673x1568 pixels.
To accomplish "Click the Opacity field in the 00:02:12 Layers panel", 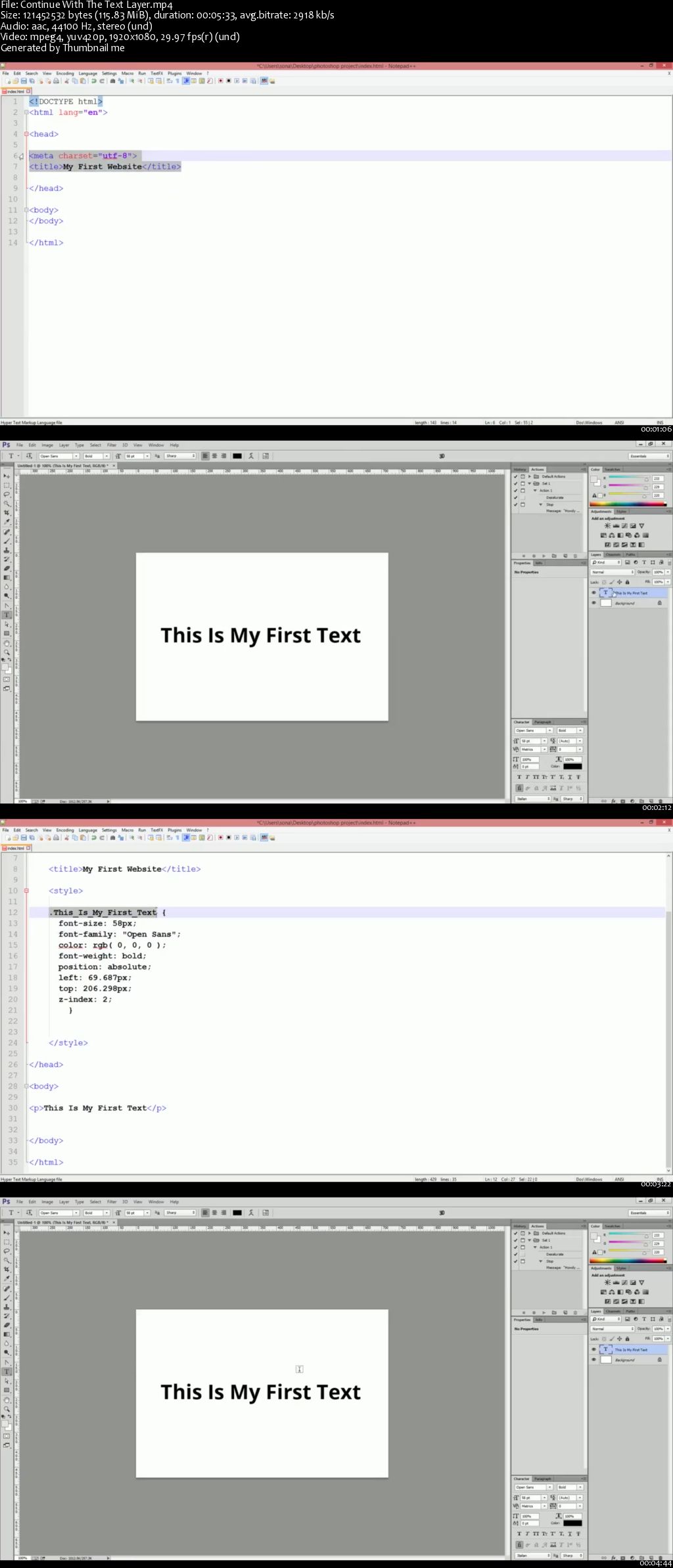I will point(658,572).
